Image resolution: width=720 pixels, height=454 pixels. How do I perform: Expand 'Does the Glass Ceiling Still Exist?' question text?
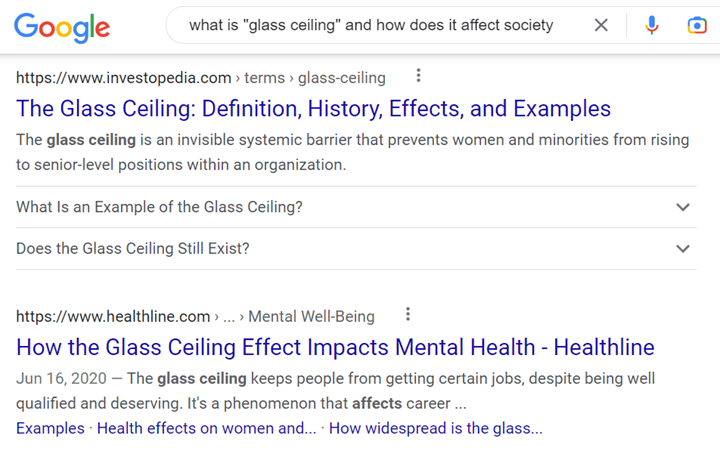[x=132, y=248]
